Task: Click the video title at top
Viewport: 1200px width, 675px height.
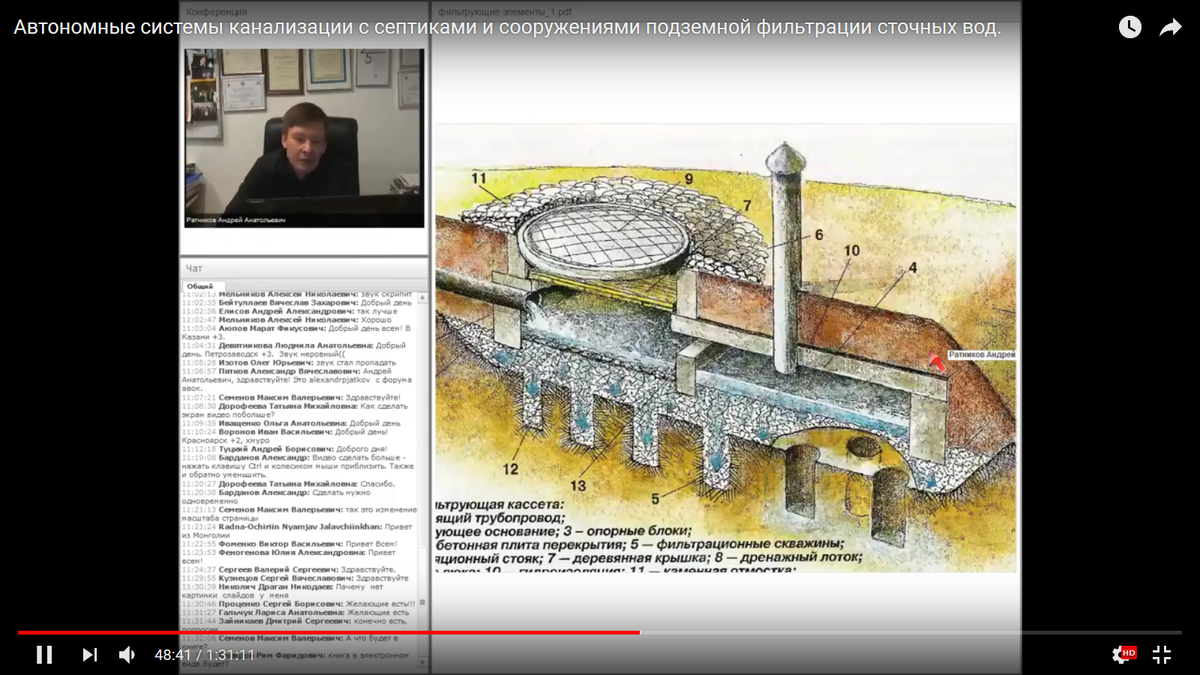Action: 507,27
